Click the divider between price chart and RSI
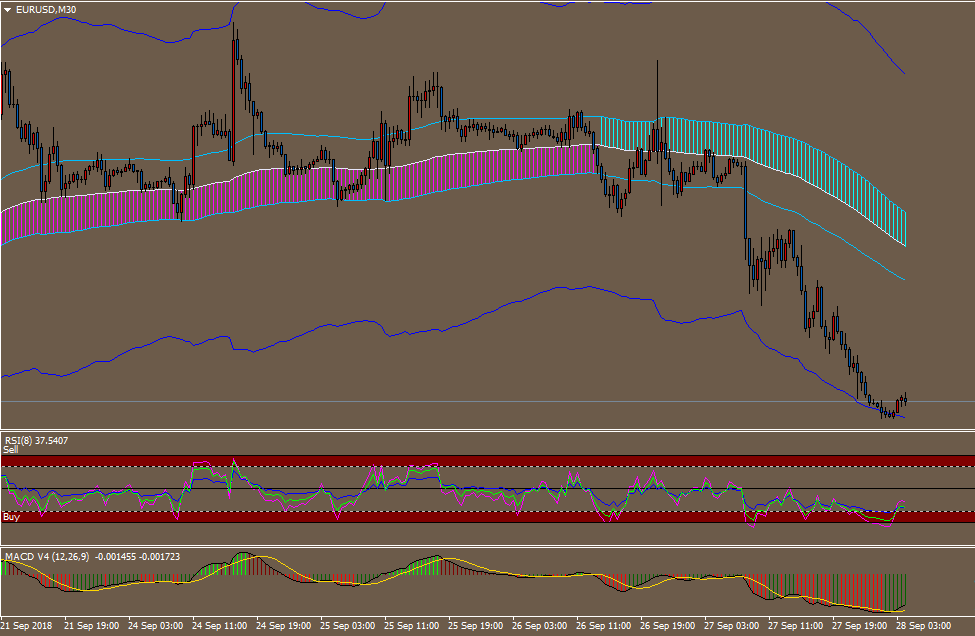The height and width of the screenshot is (636, 975). point(487,431)
